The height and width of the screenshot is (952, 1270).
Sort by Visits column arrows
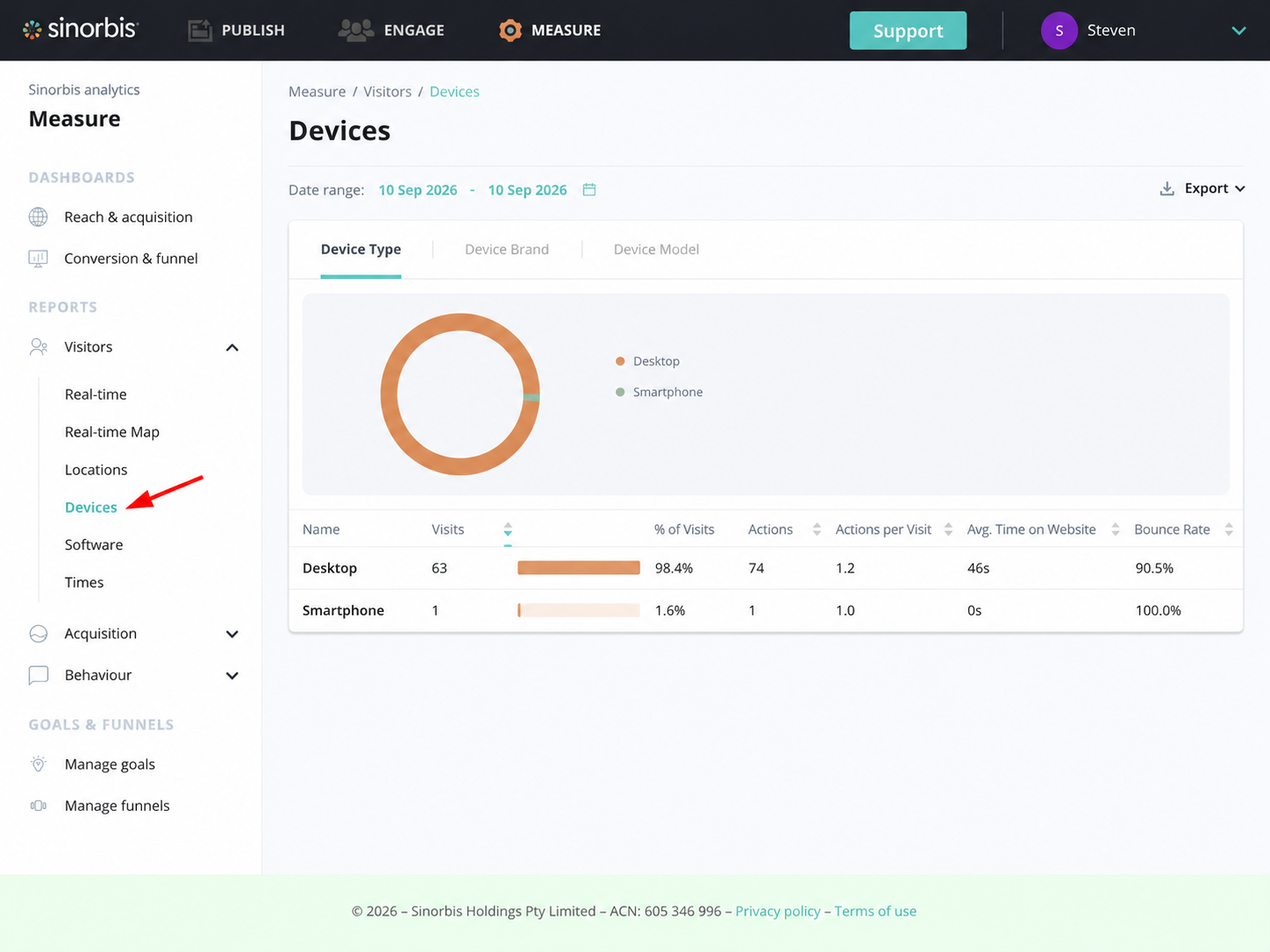click(508, 529)
